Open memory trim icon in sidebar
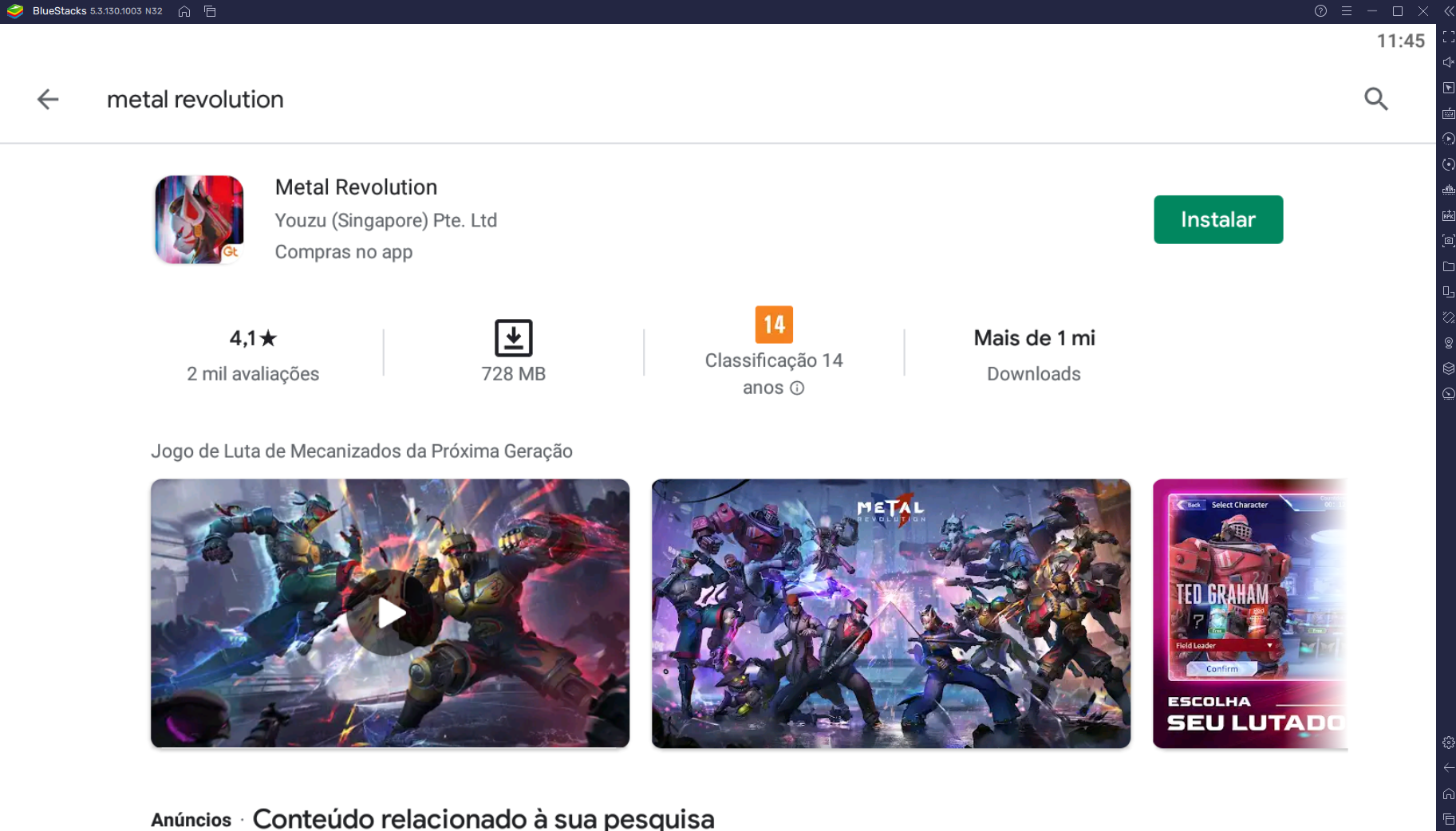The height and width of the screenshot is (831, 1456). click(x=1448, y=190)
